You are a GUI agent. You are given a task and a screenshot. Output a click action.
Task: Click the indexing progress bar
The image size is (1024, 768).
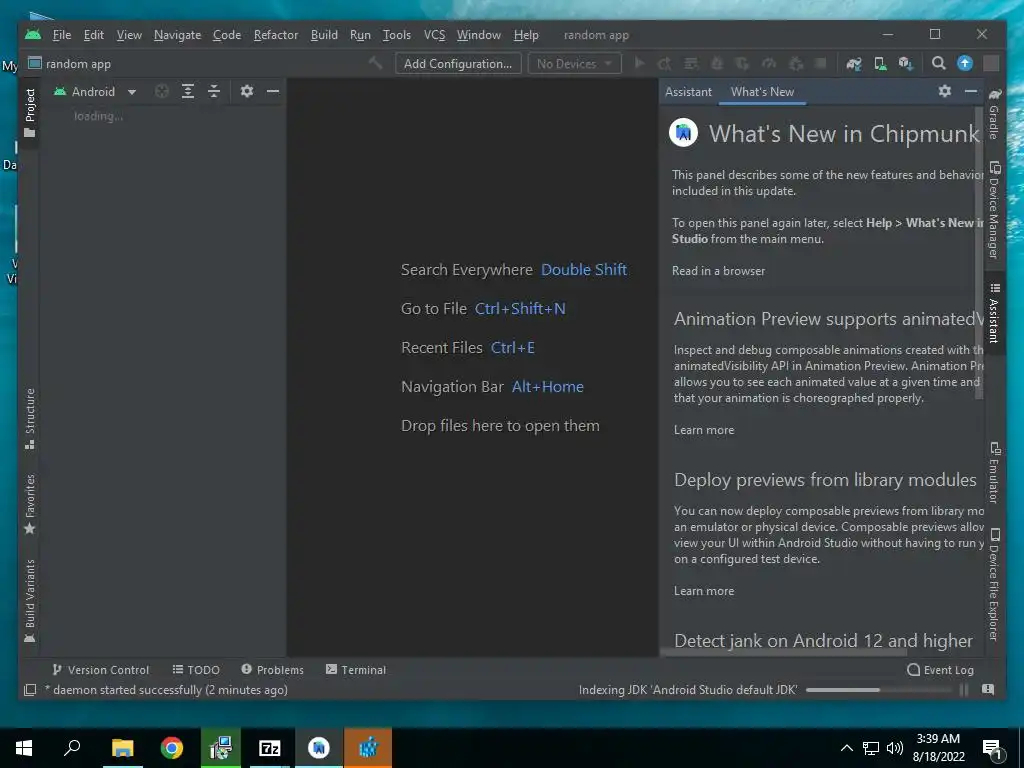click(878, 690)
